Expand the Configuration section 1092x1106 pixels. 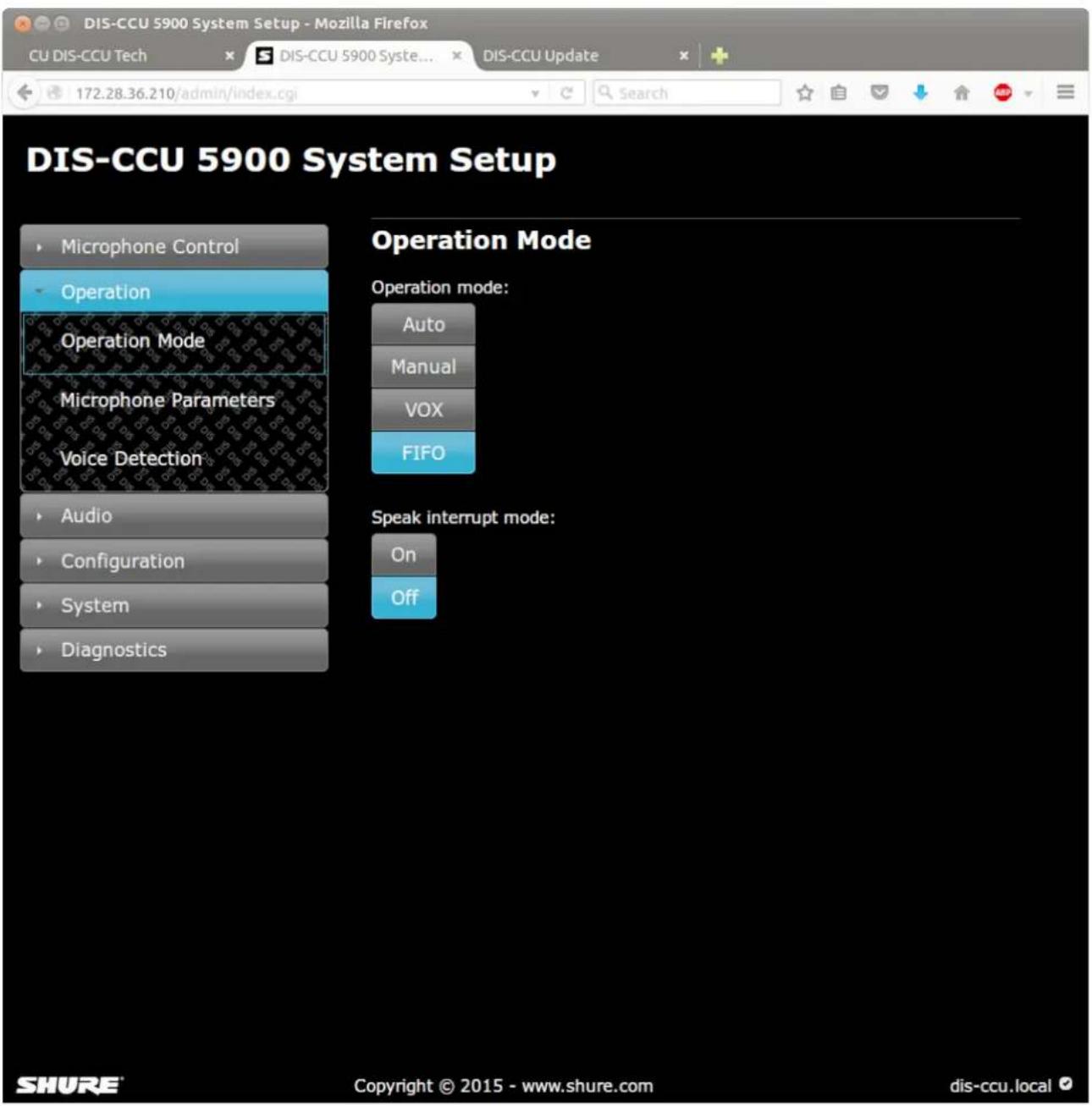[174, 561]
